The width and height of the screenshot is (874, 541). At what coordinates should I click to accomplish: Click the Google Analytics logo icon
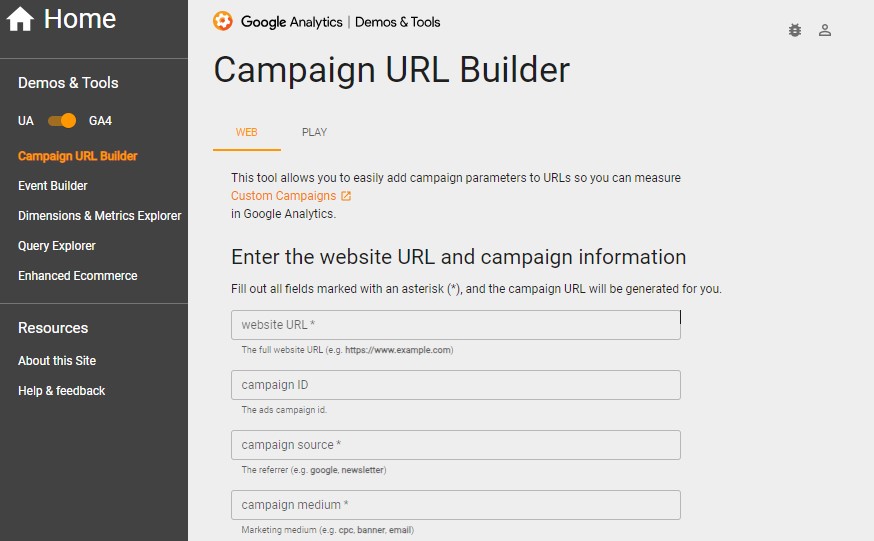coord(222,21)
